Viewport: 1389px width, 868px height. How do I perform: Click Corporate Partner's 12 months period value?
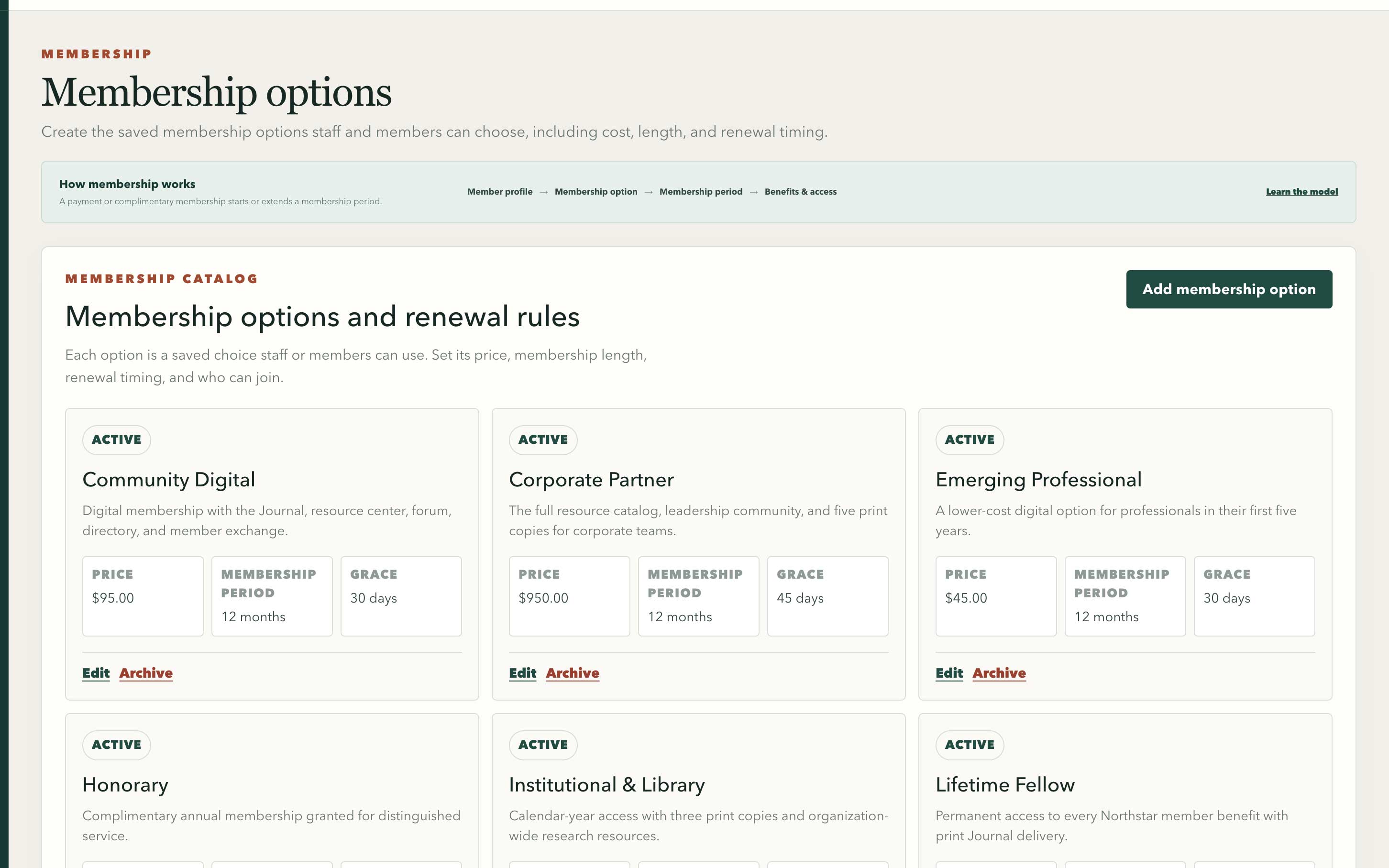680,616
